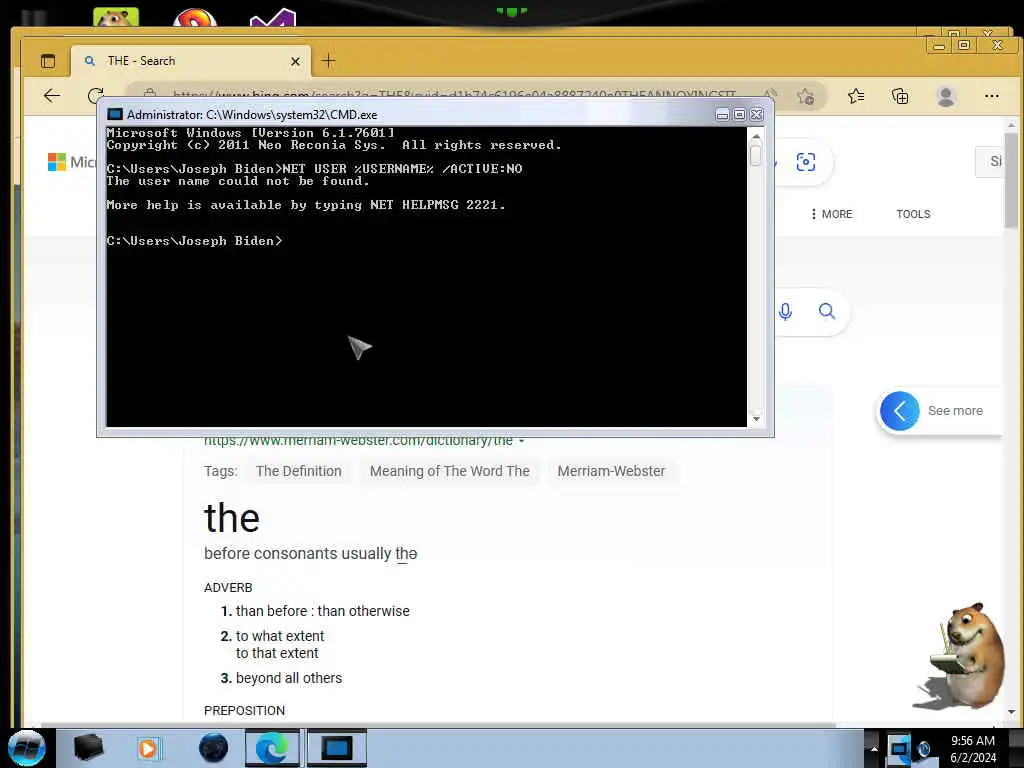
Task: Click the 'PREPOSITION' label
Action: [x=244, y=711]
